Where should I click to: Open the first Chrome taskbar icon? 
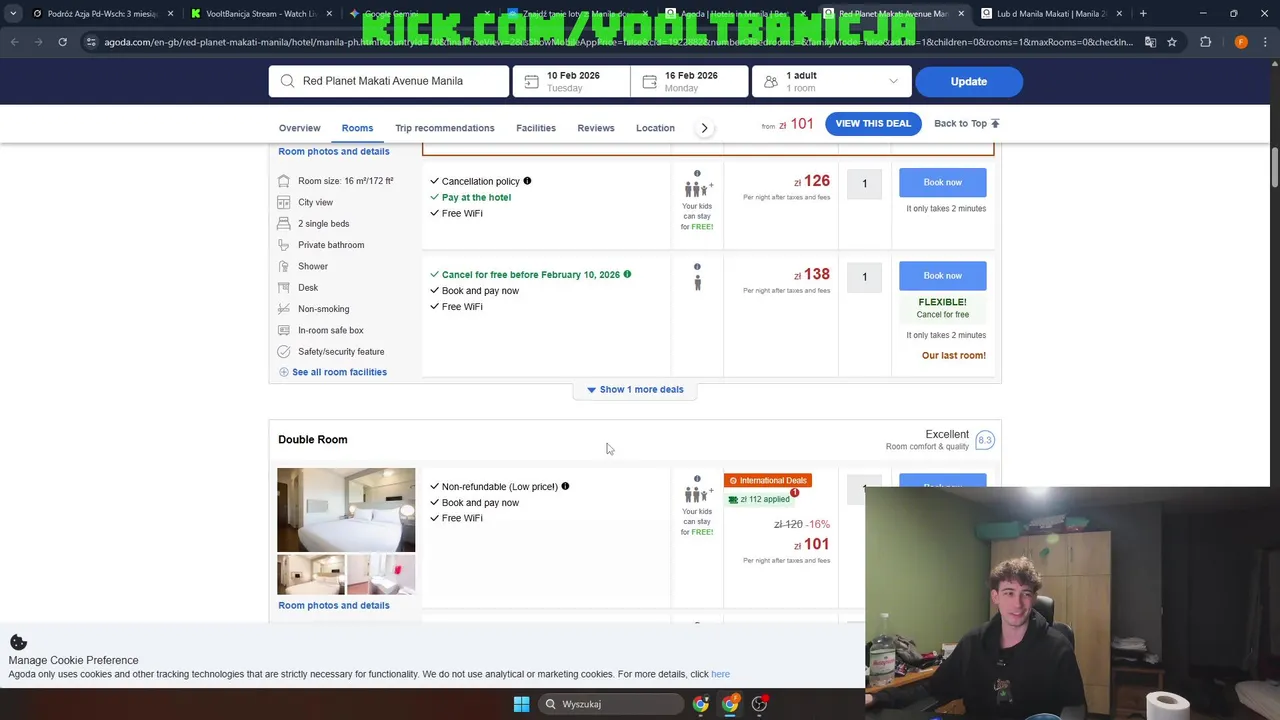pyautogui.click(x=701, y=704)
